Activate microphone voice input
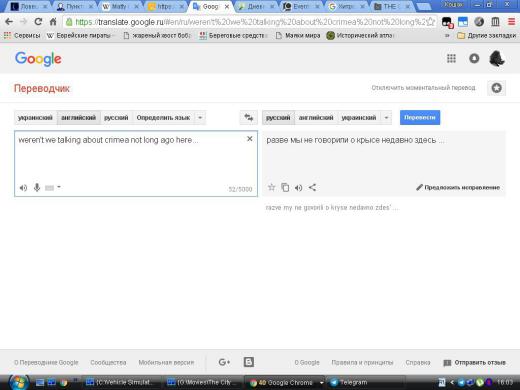Screen dimensions: 520x390 click(x=37, y=188)
